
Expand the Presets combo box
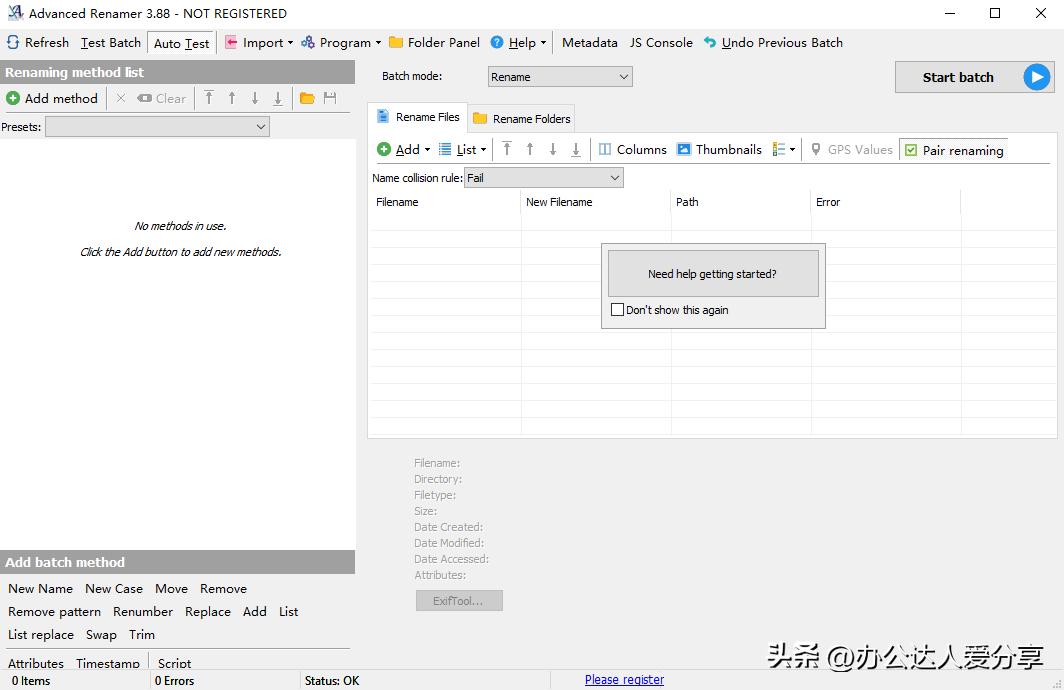coord(158,127)
